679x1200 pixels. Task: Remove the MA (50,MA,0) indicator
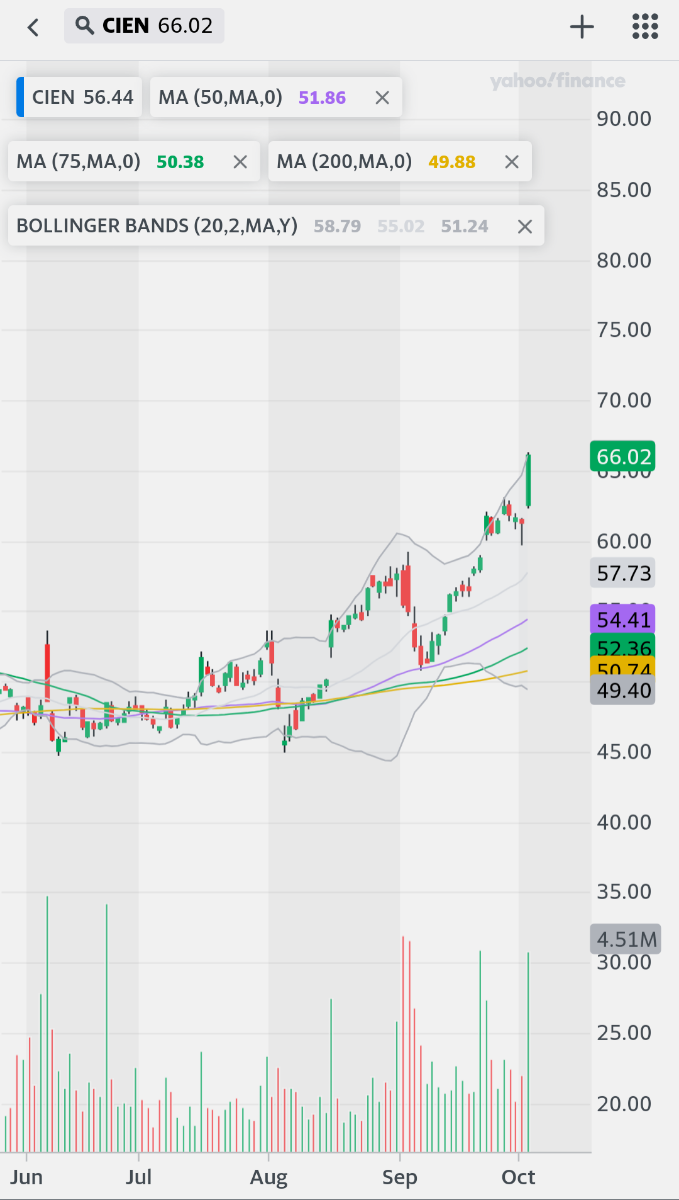pos(382,98)
